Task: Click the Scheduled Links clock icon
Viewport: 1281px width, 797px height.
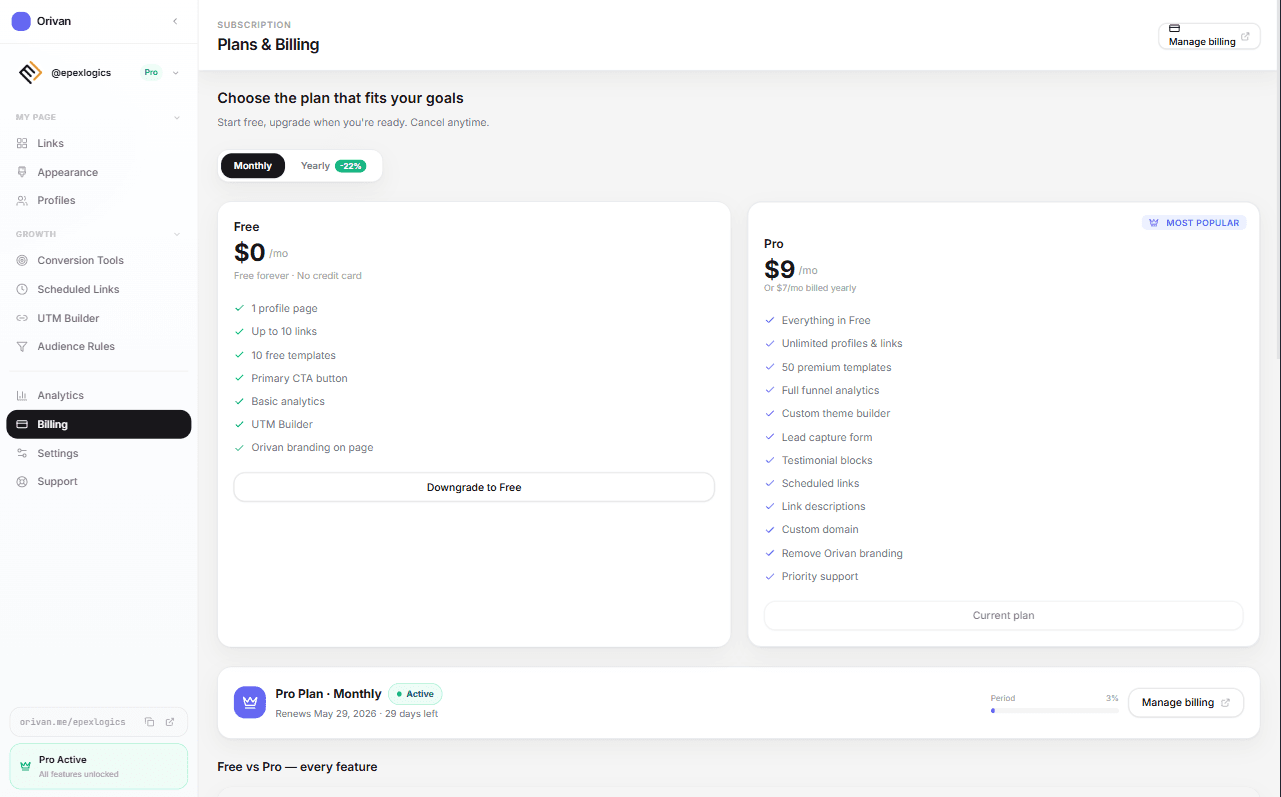Action: tap(22, 289)
